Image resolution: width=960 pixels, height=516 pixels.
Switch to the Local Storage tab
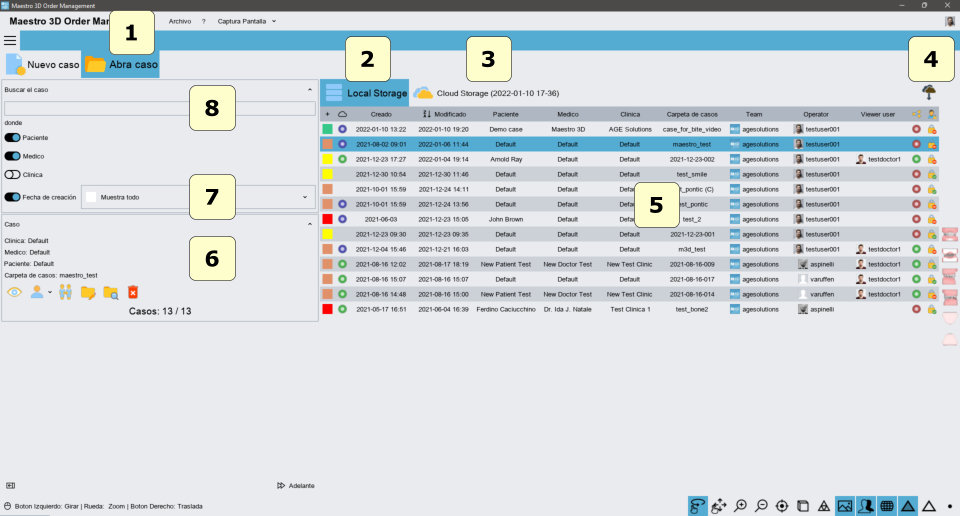(x=366, y=93)
